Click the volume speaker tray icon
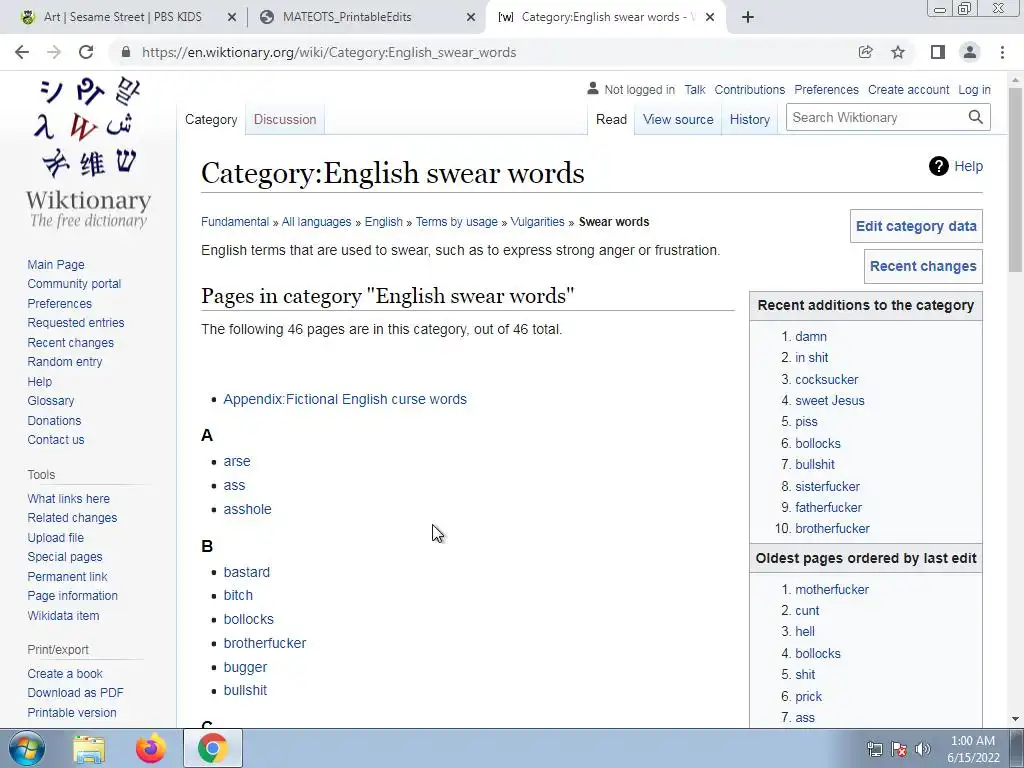Image resolution: width=1024 pixels, height=768 pixels. coord(923,749)
